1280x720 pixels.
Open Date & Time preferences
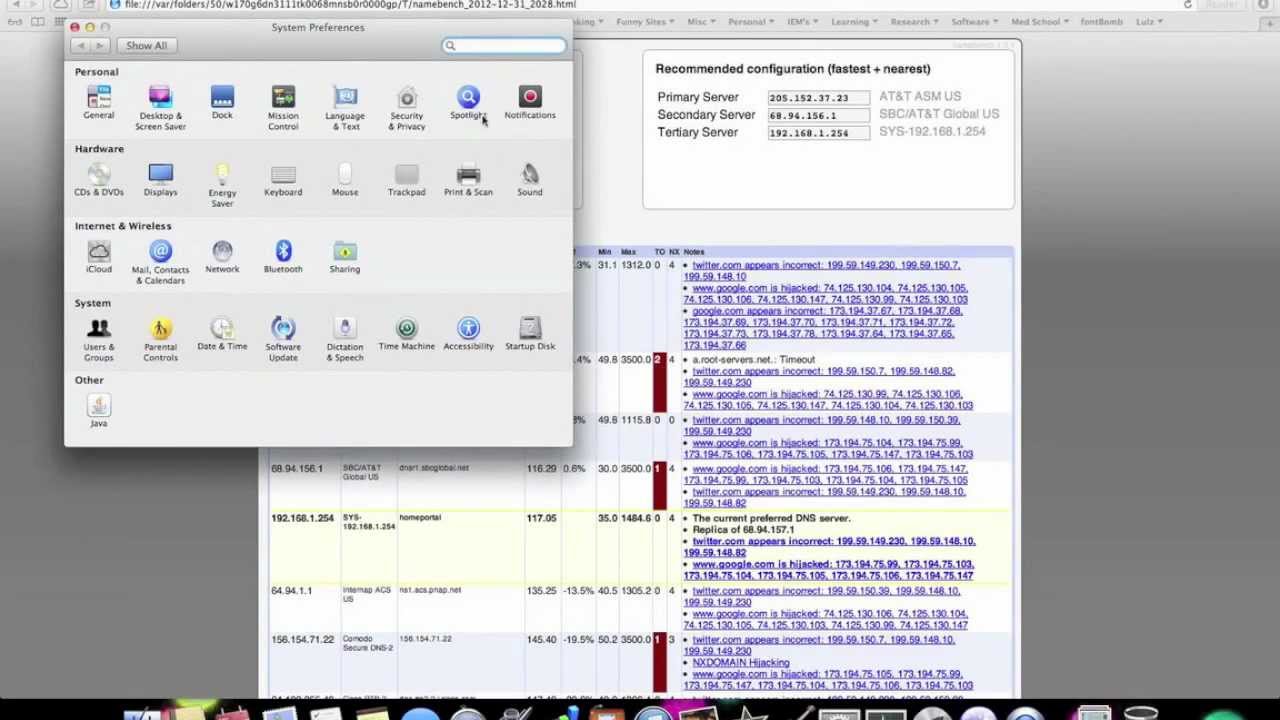coord(222,334)
